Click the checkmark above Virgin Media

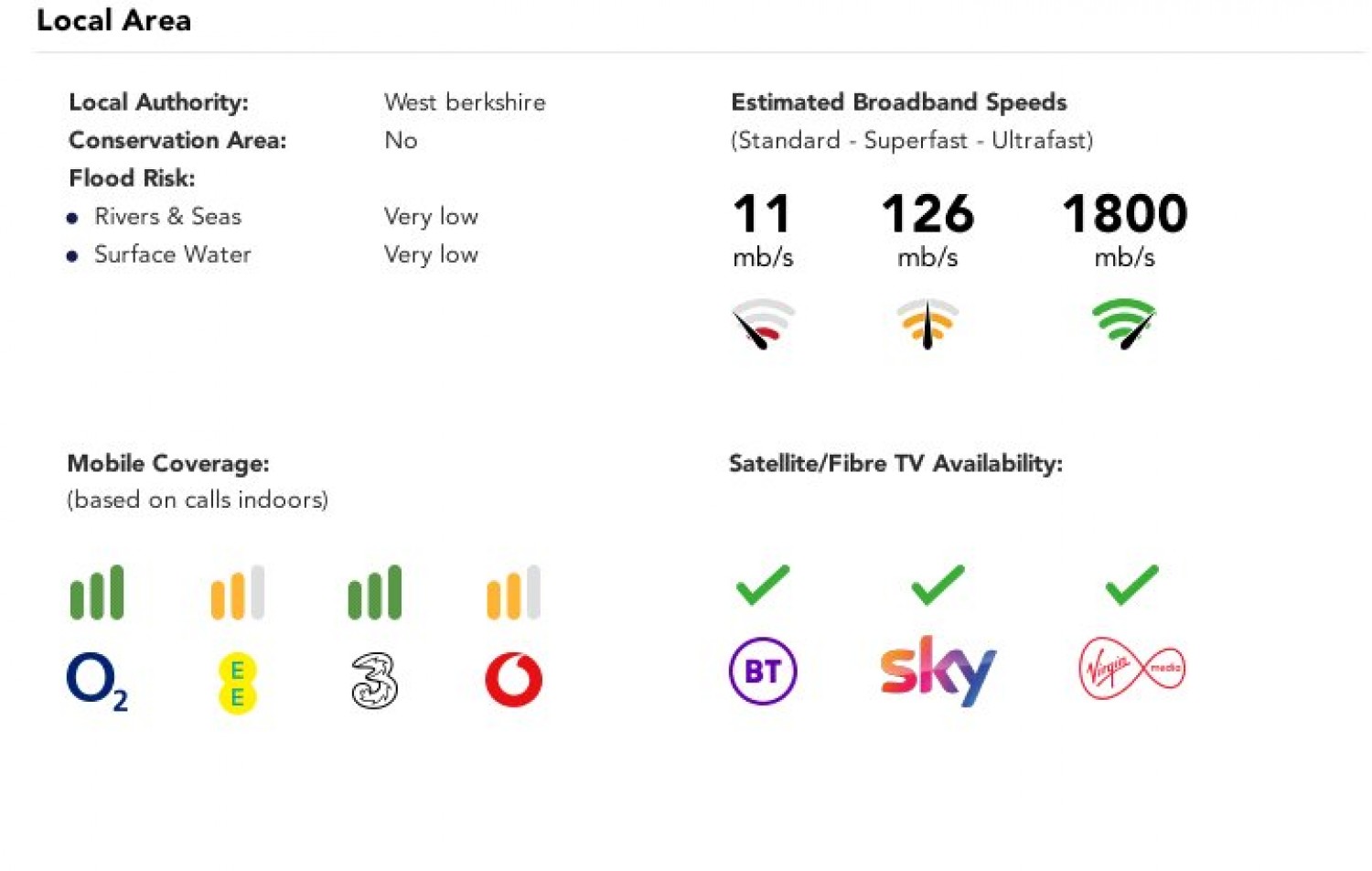1131,586
